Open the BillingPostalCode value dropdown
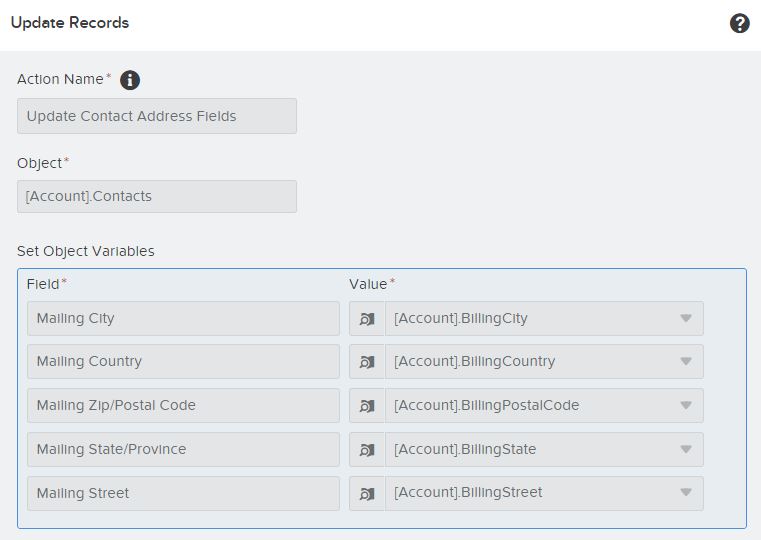The width and height of the screenshot is (761, 540). (x=686, y=406)
